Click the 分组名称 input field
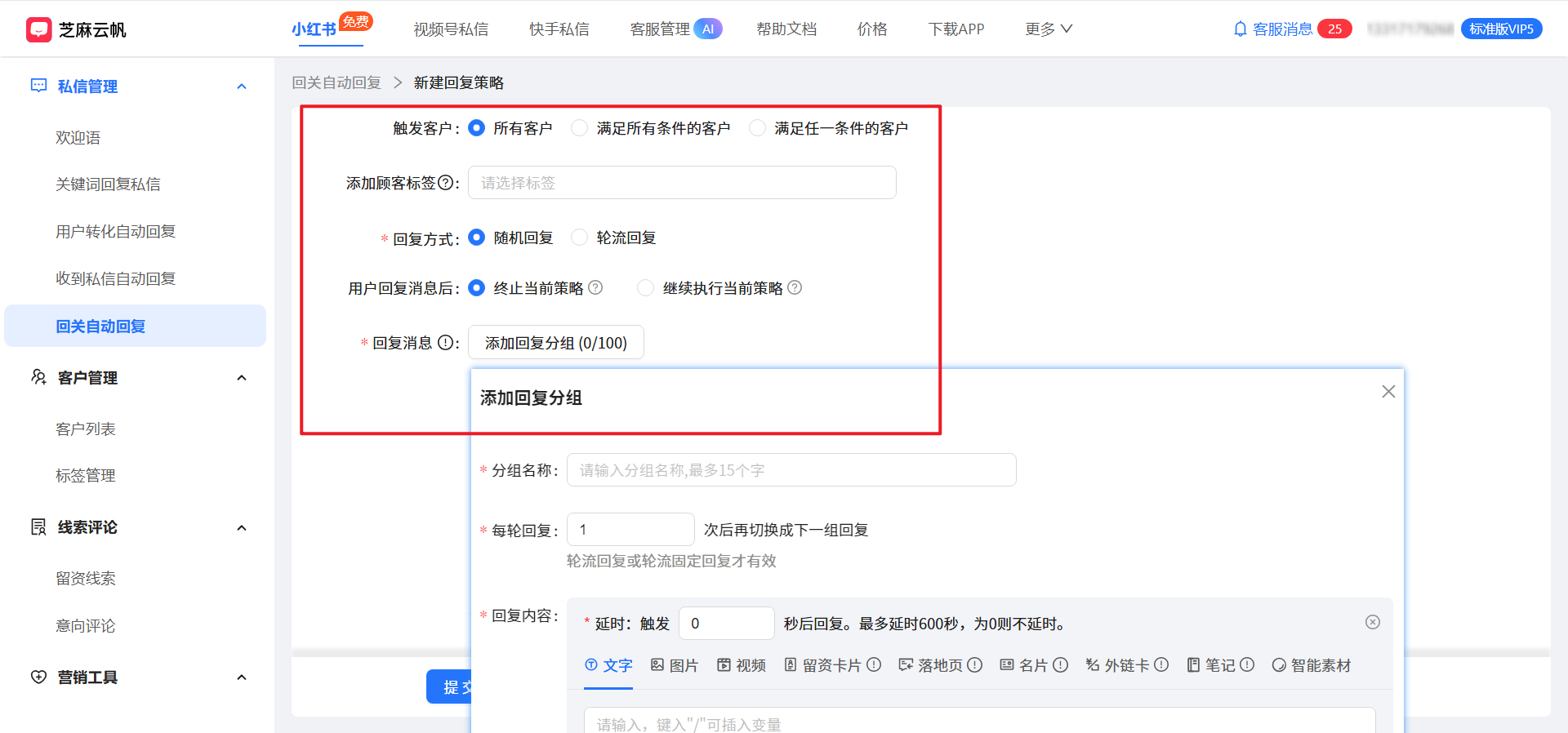Screen dimensions: 1568x733 pyautogui.click(x=791, y=470)
